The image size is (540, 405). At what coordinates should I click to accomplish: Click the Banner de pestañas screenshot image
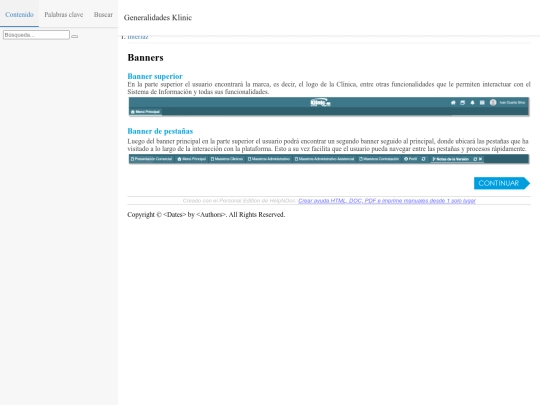329,159
